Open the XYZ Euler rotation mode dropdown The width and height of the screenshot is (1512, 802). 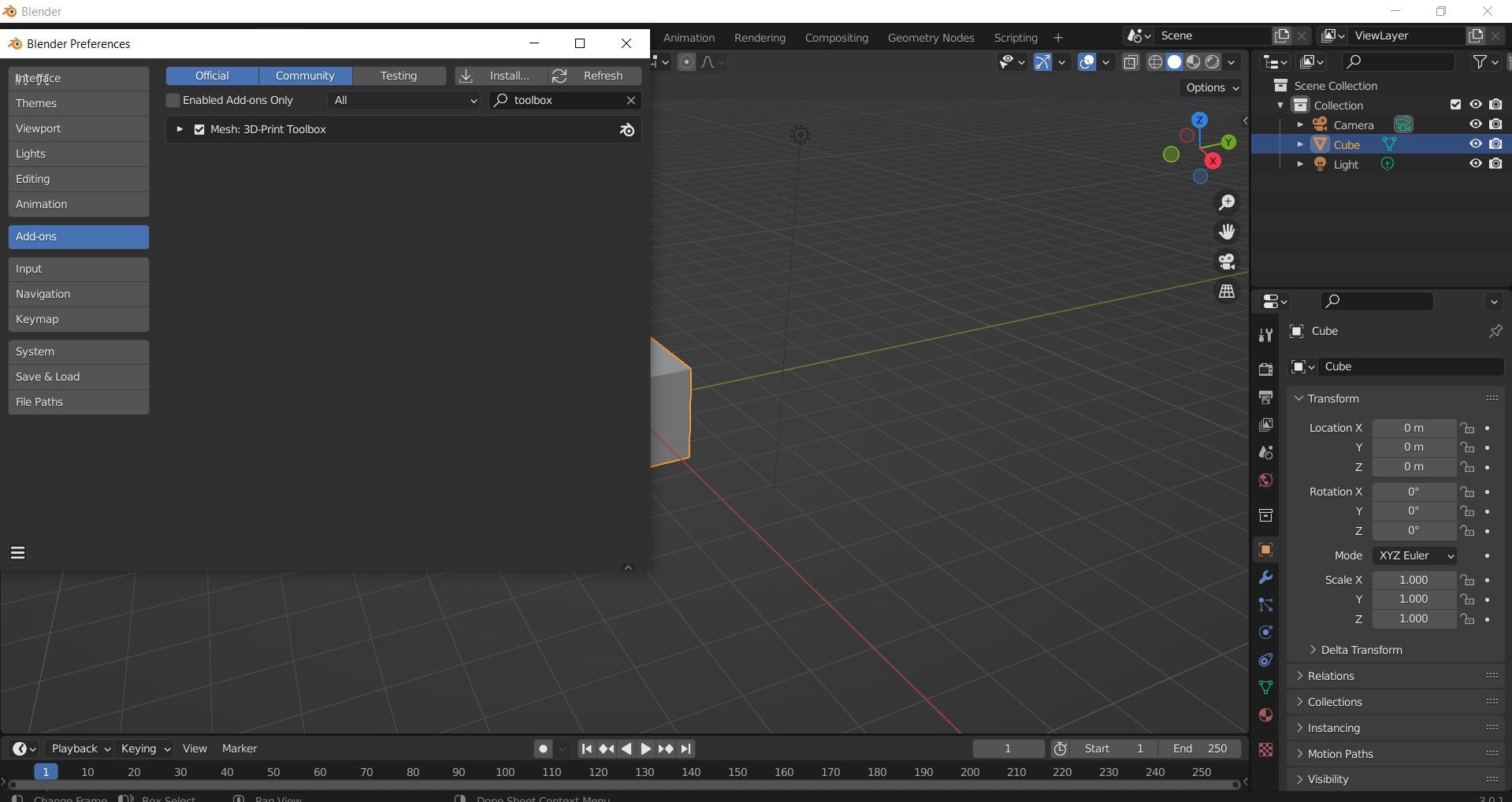(1414, 555)
